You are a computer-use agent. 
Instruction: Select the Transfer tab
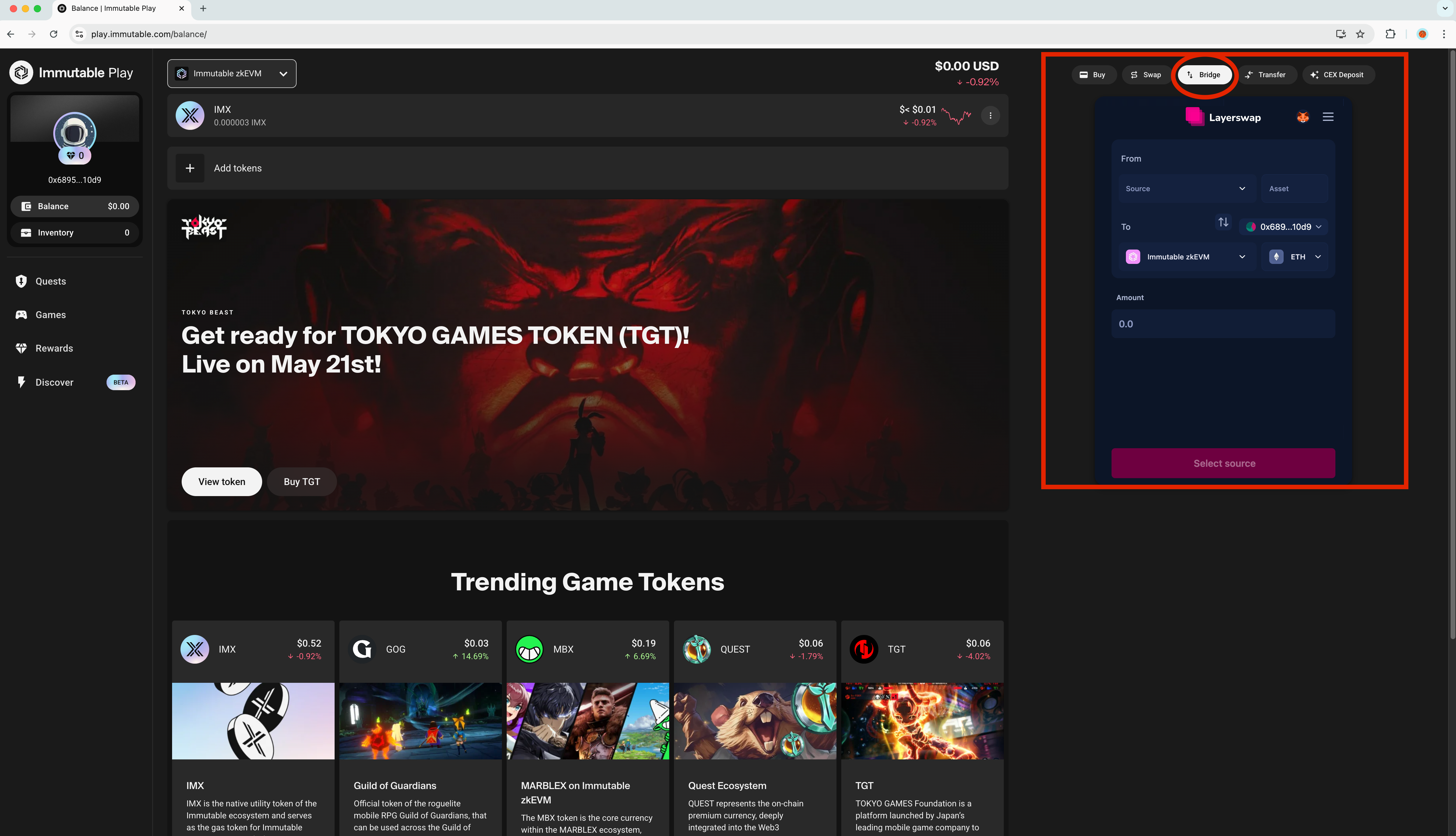(1266, 75)
